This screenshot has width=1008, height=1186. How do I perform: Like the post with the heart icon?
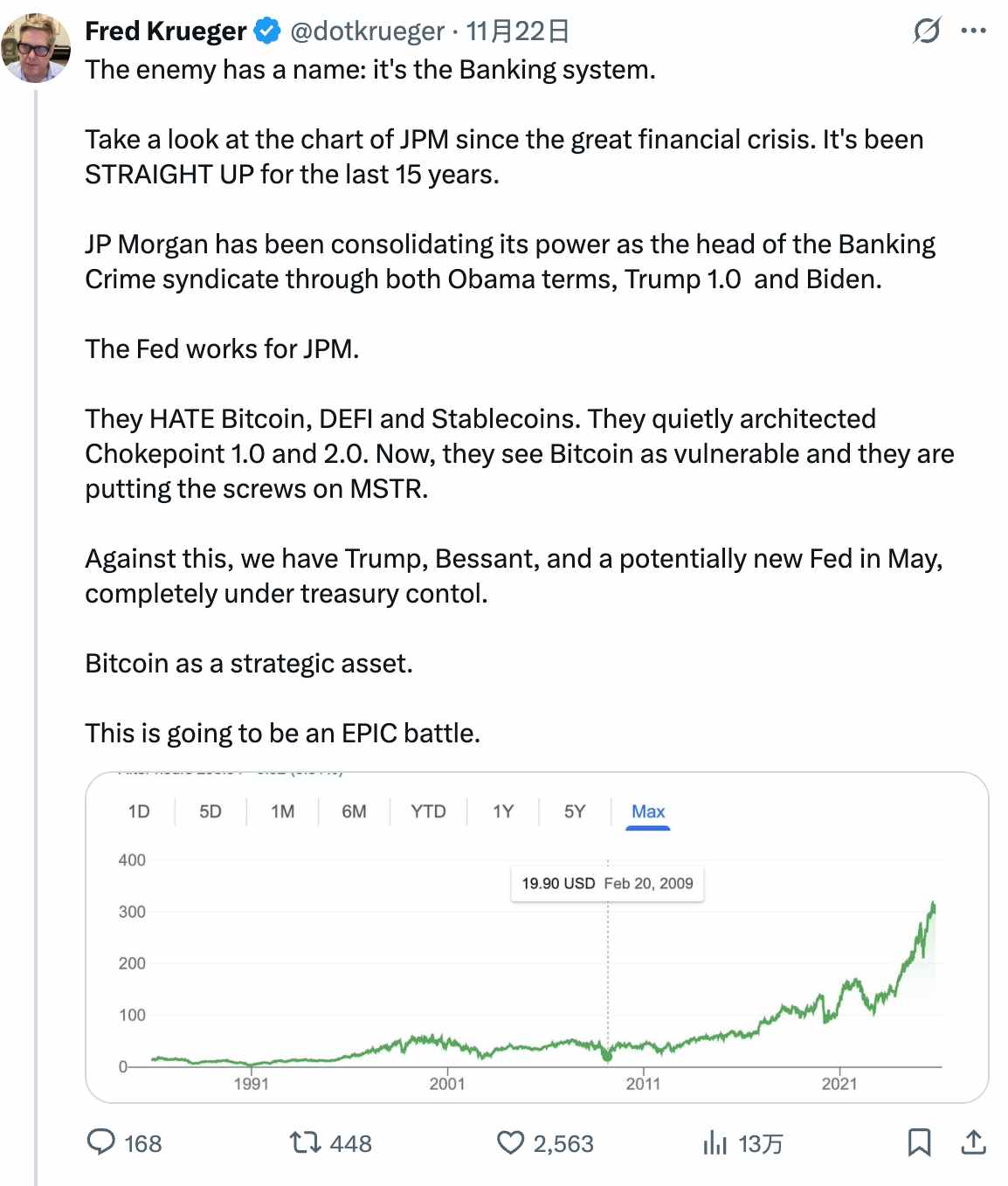pos(512,1142)
